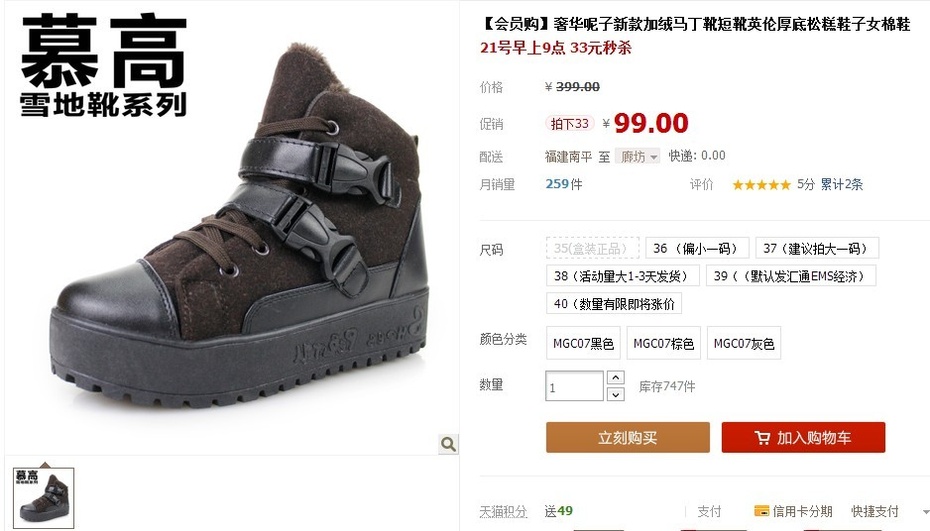Viewport: 930px width, 531px height.
Task: Click the magnifier zoom icon on product image
Action: pos(448,444)
